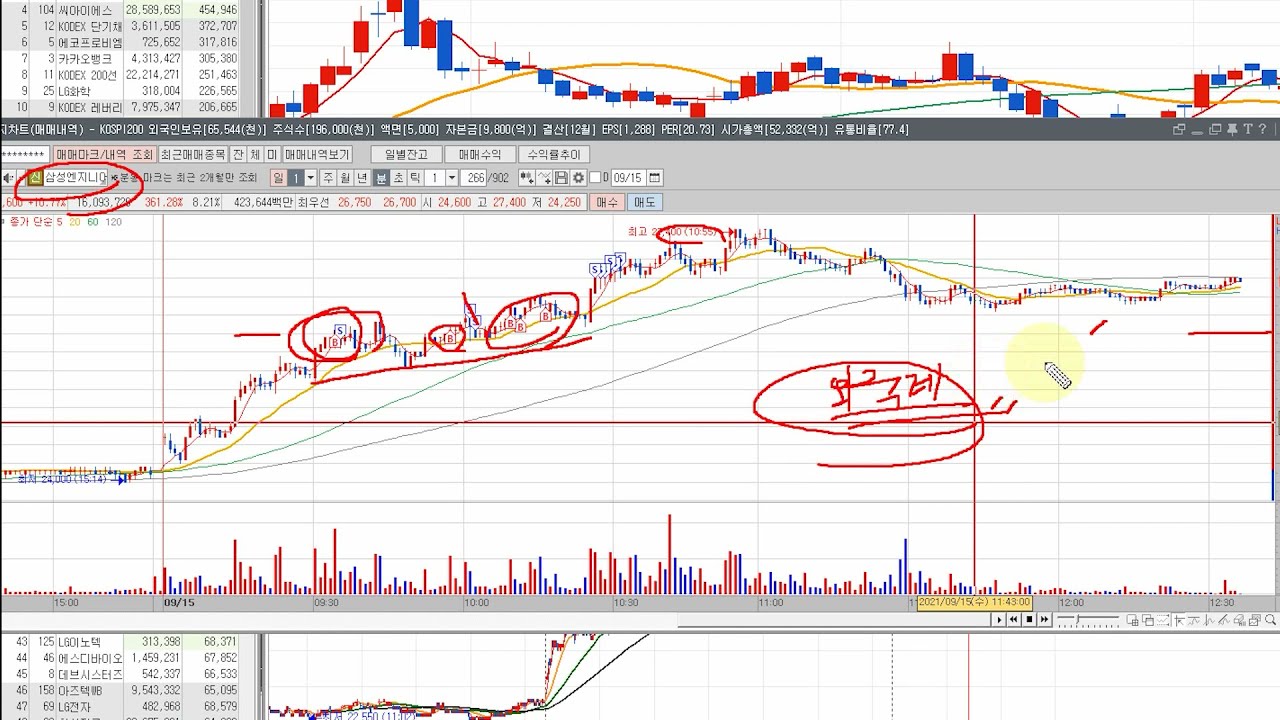Image resolution: width=1280 pixels, height=720 pixels.
Task: Click the T font icon in title bar
Action: click(x=1248, y=129)
